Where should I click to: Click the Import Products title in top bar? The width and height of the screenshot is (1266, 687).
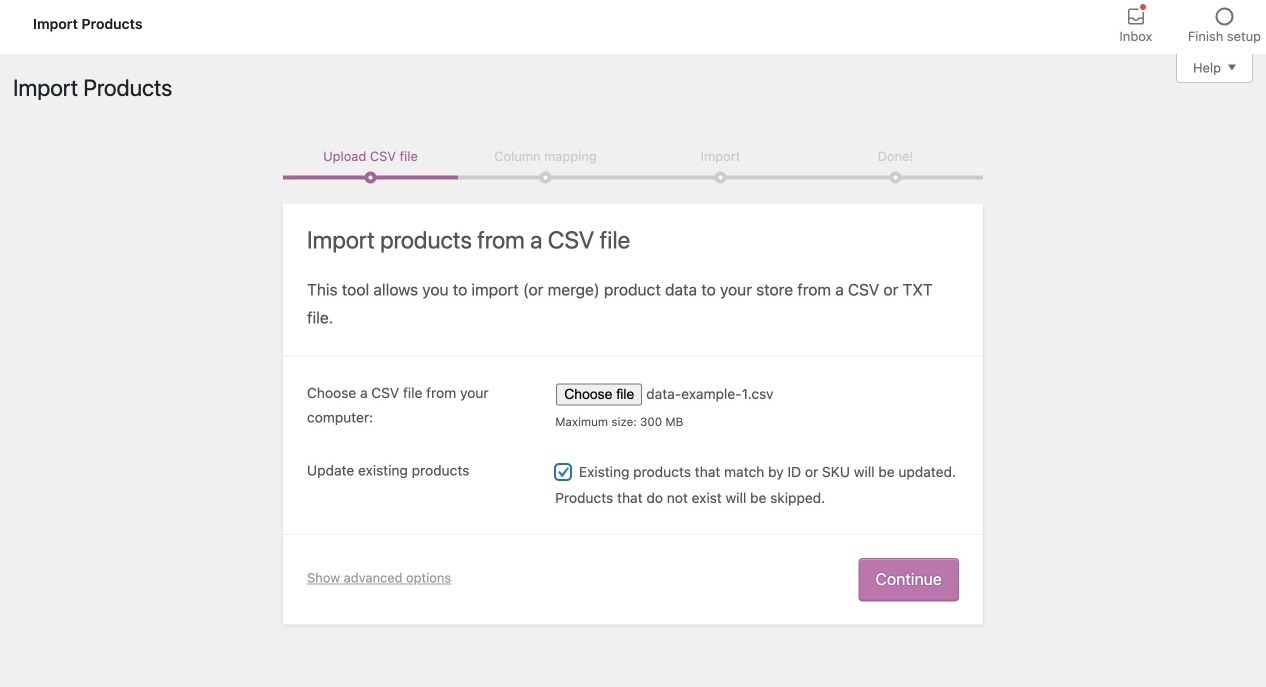click(x=88, y=24)
